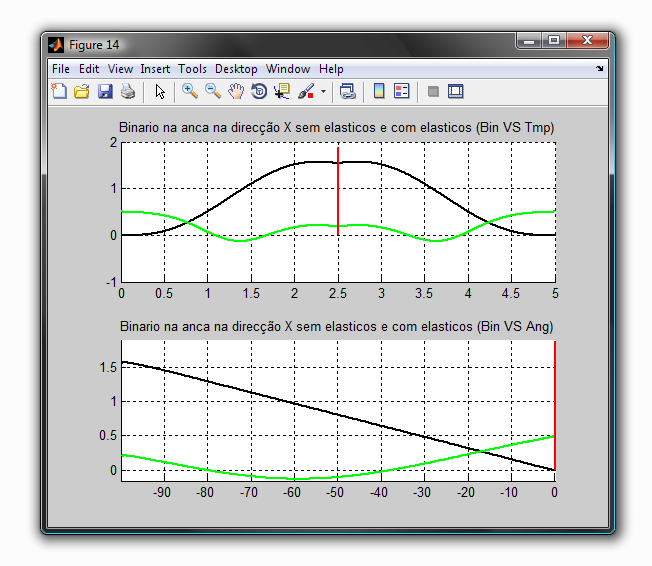The image size is (652, 566).
Task: Select the Zoom Out magnifier tool
Action: tap(212, 92)
